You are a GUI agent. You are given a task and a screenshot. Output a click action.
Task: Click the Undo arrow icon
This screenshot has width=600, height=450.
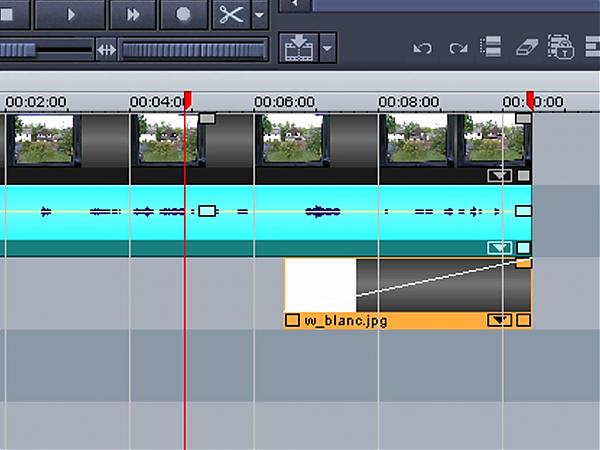pos(423,48)
